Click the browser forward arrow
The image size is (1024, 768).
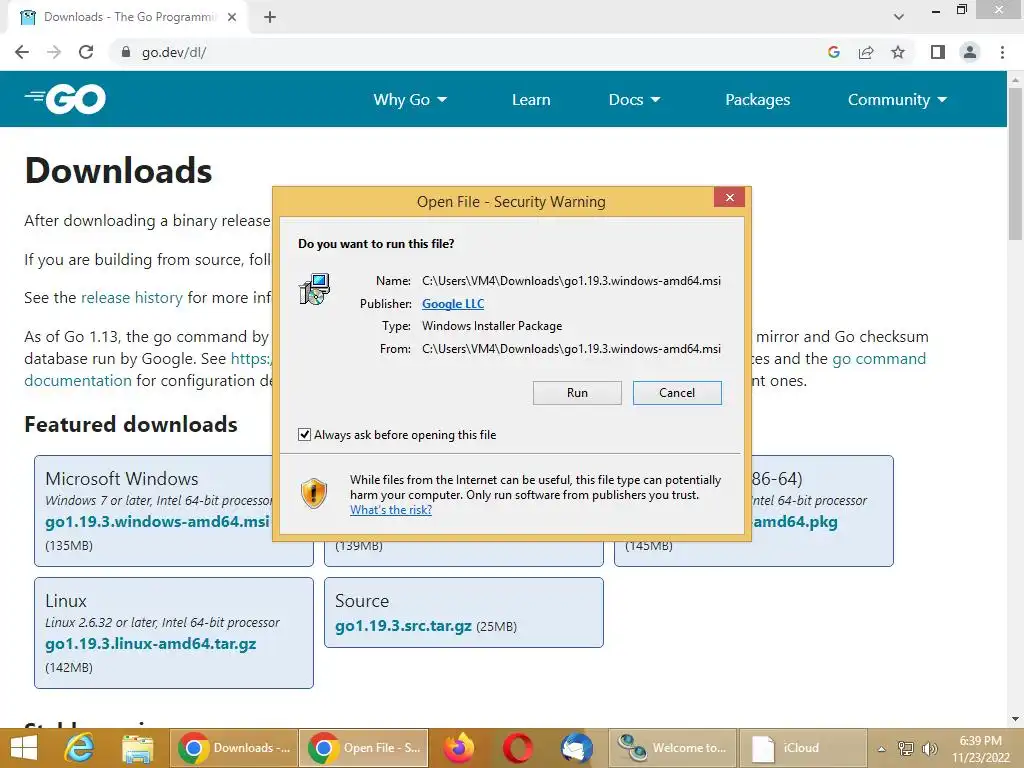tap(54, 52)
